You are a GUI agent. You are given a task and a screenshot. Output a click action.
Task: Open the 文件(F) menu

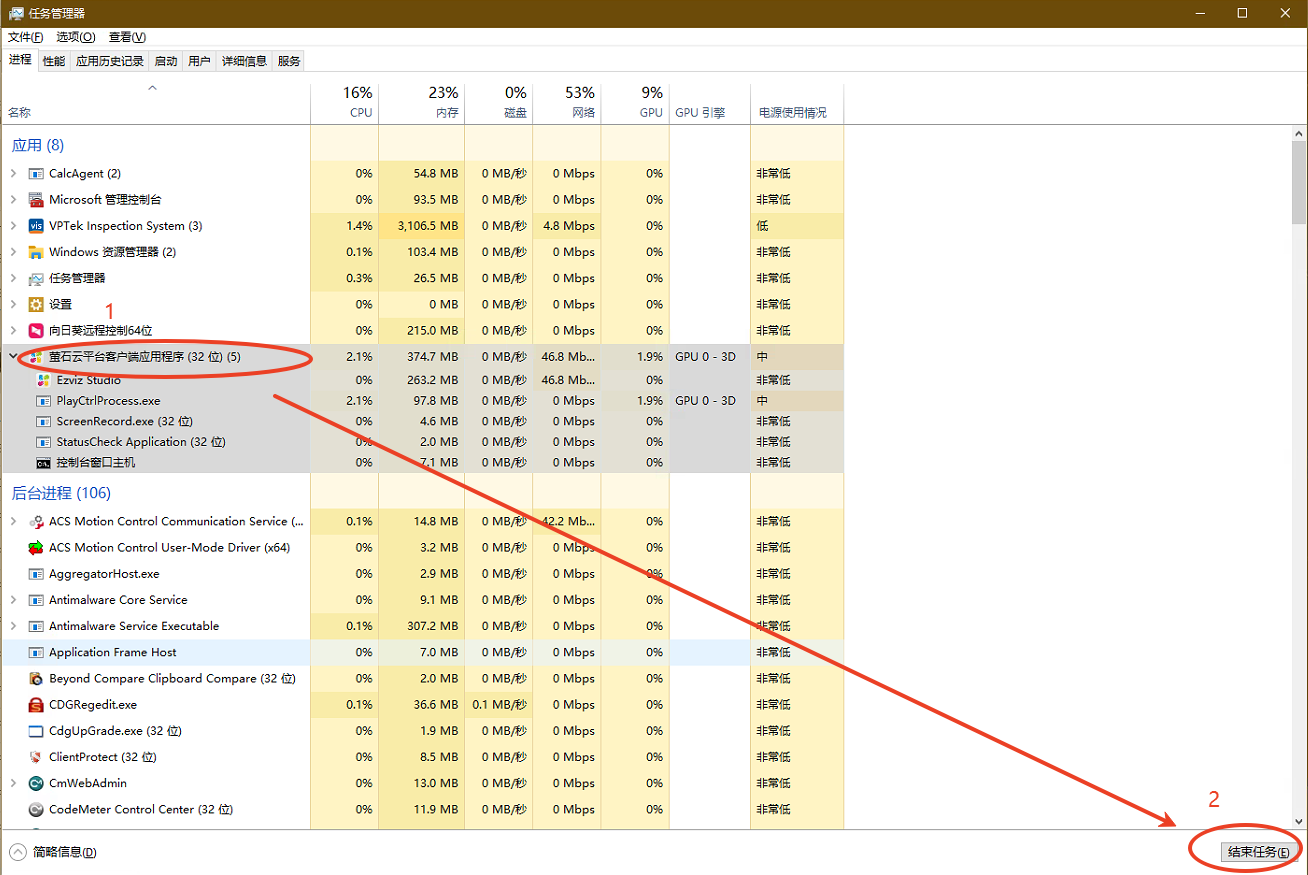(26, 37)
